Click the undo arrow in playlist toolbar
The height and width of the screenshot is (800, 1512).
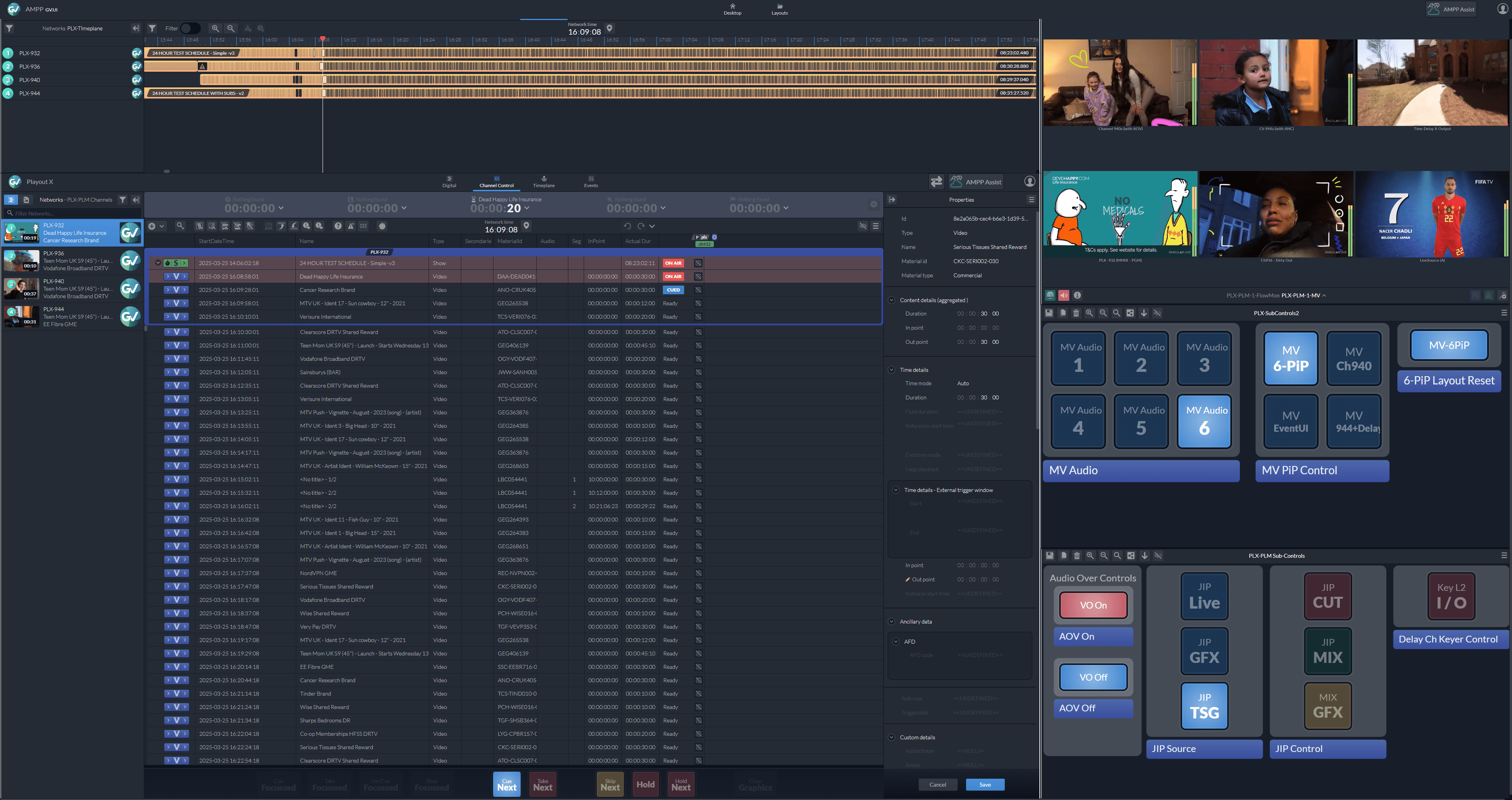[x=627, y=226]
